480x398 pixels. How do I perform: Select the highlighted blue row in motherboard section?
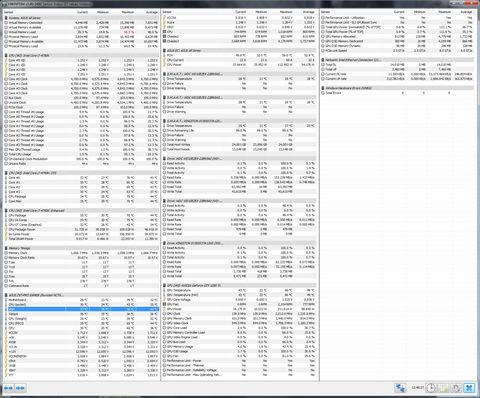(81, 309)
